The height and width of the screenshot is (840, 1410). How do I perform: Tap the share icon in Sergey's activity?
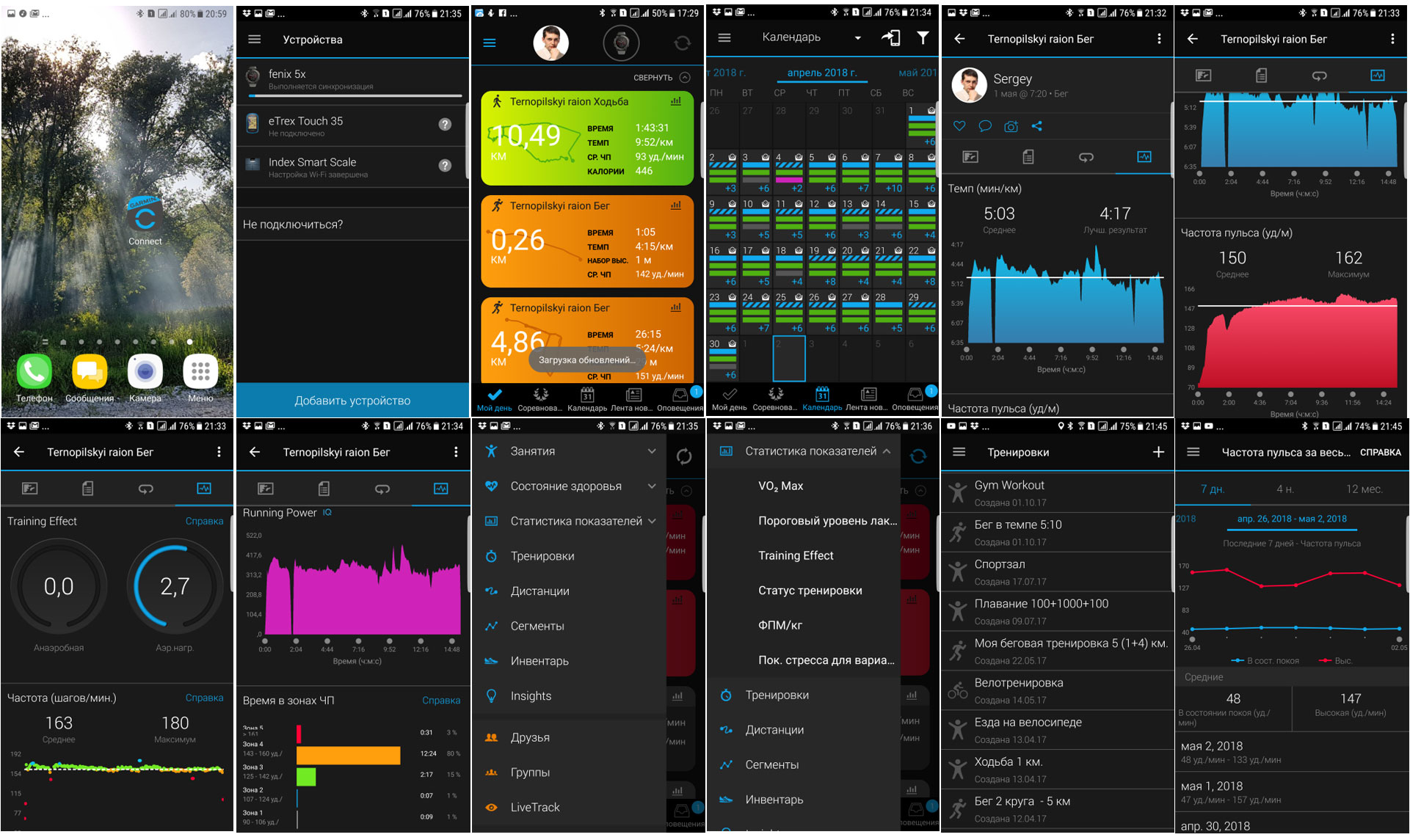click(1036, 126)
